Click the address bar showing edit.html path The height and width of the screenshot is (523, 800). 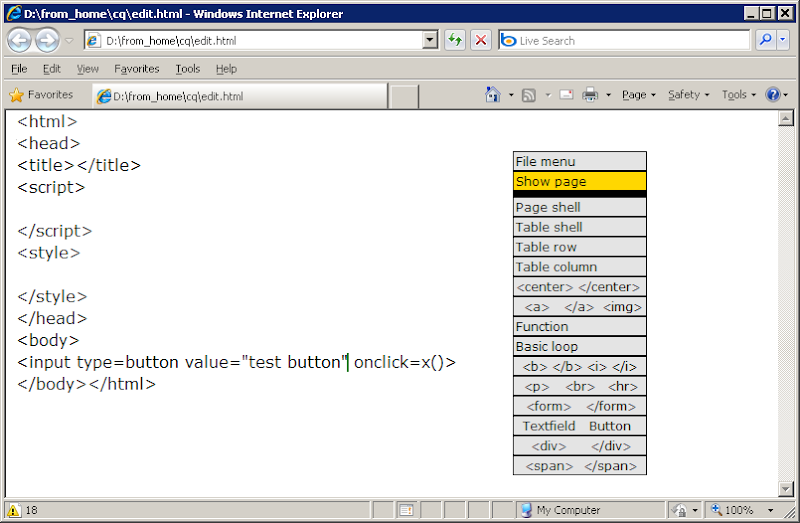pyautogui.click(x=254, y=40)
